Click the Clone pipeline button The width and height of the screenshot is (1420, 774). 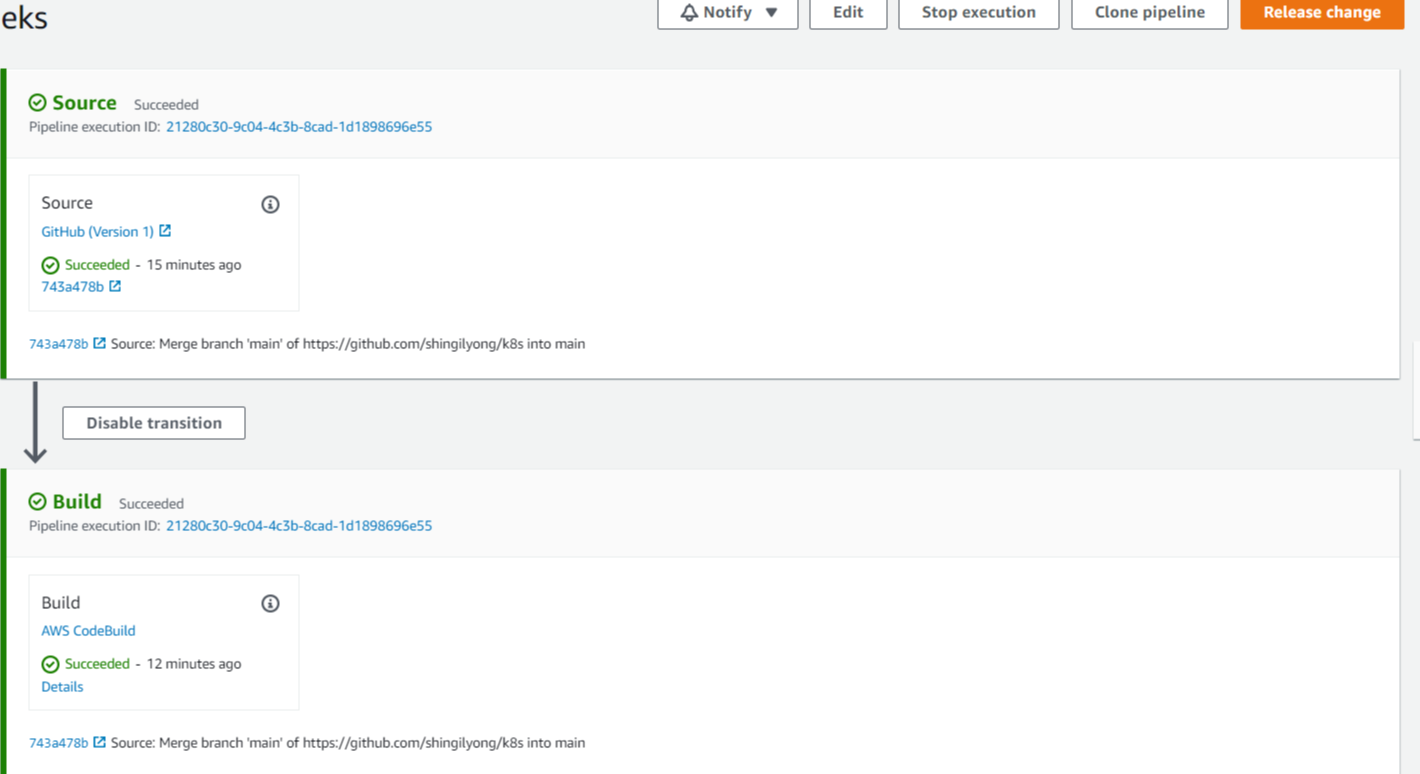1149,13
